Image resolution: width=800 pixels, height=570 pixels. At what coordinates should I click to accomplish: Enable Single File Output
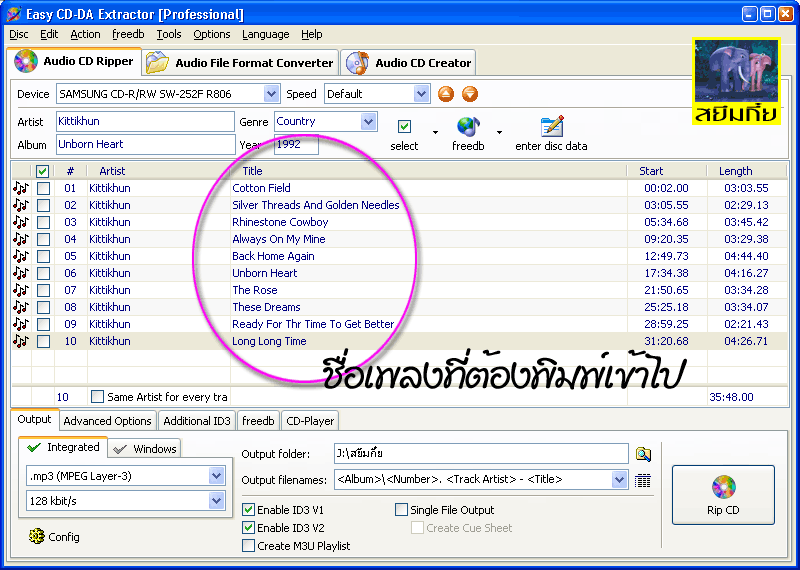point(402,509)
